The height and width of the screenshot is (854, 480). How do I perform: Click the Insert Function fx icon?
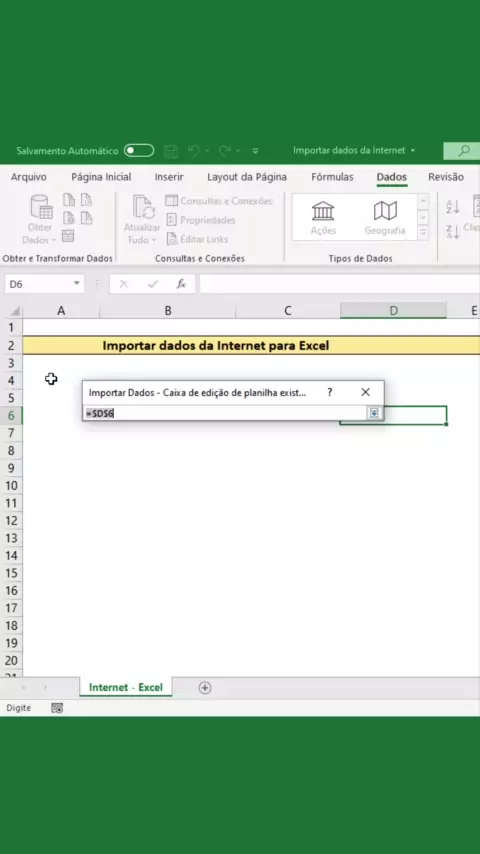tap(181, 284)
